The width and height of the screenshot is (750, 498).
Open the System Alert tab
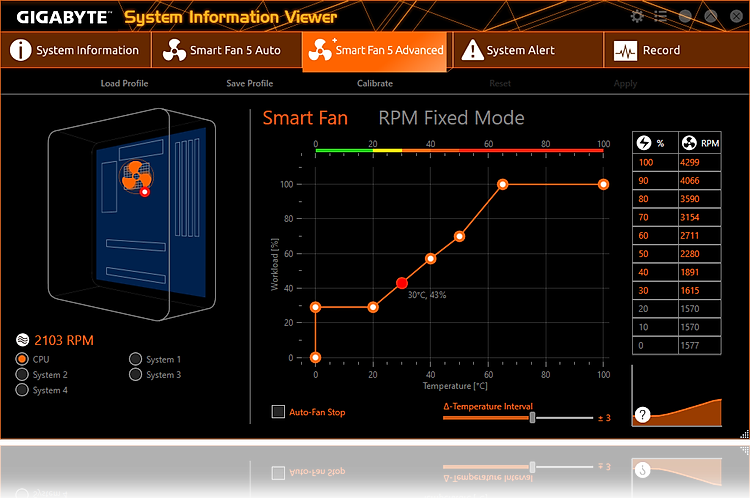pos(528,50)
